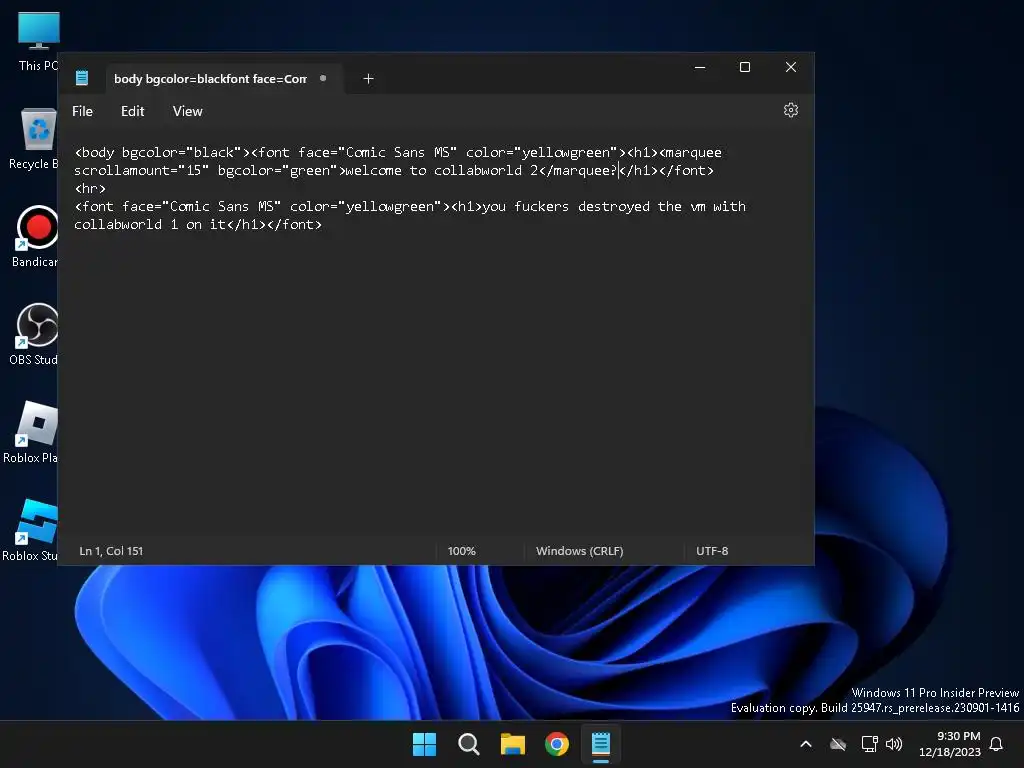Open the notification bell
This screenshot has width=1024, height=768.
(996, 744)
